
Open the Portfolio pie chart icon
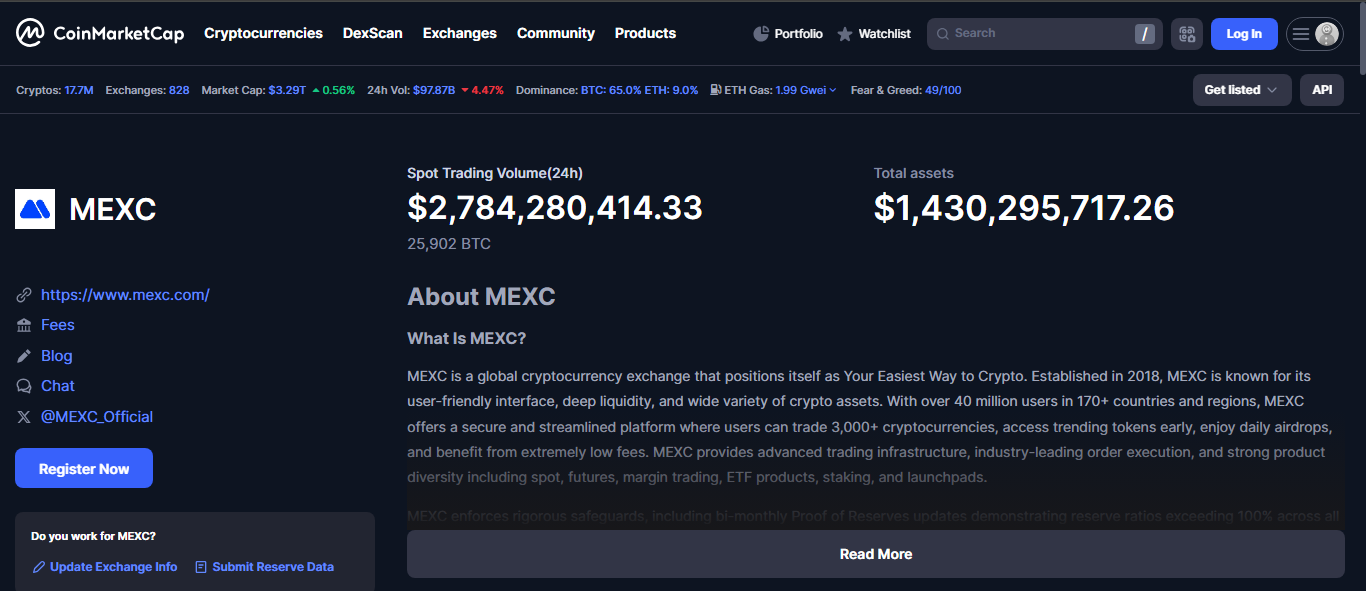point(761,34)
